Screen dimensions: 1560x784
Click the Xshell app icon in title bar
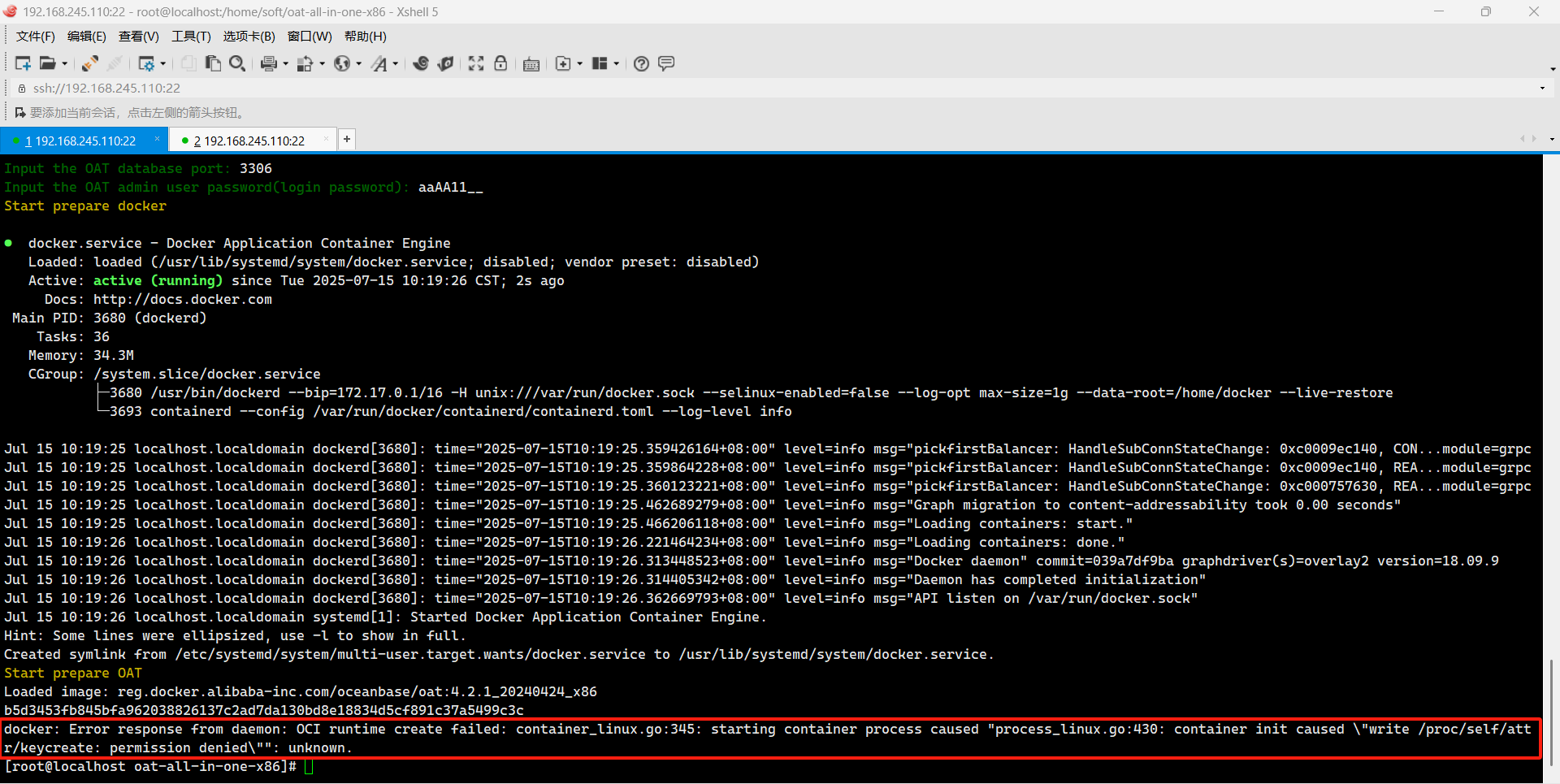tap(11, 11)
